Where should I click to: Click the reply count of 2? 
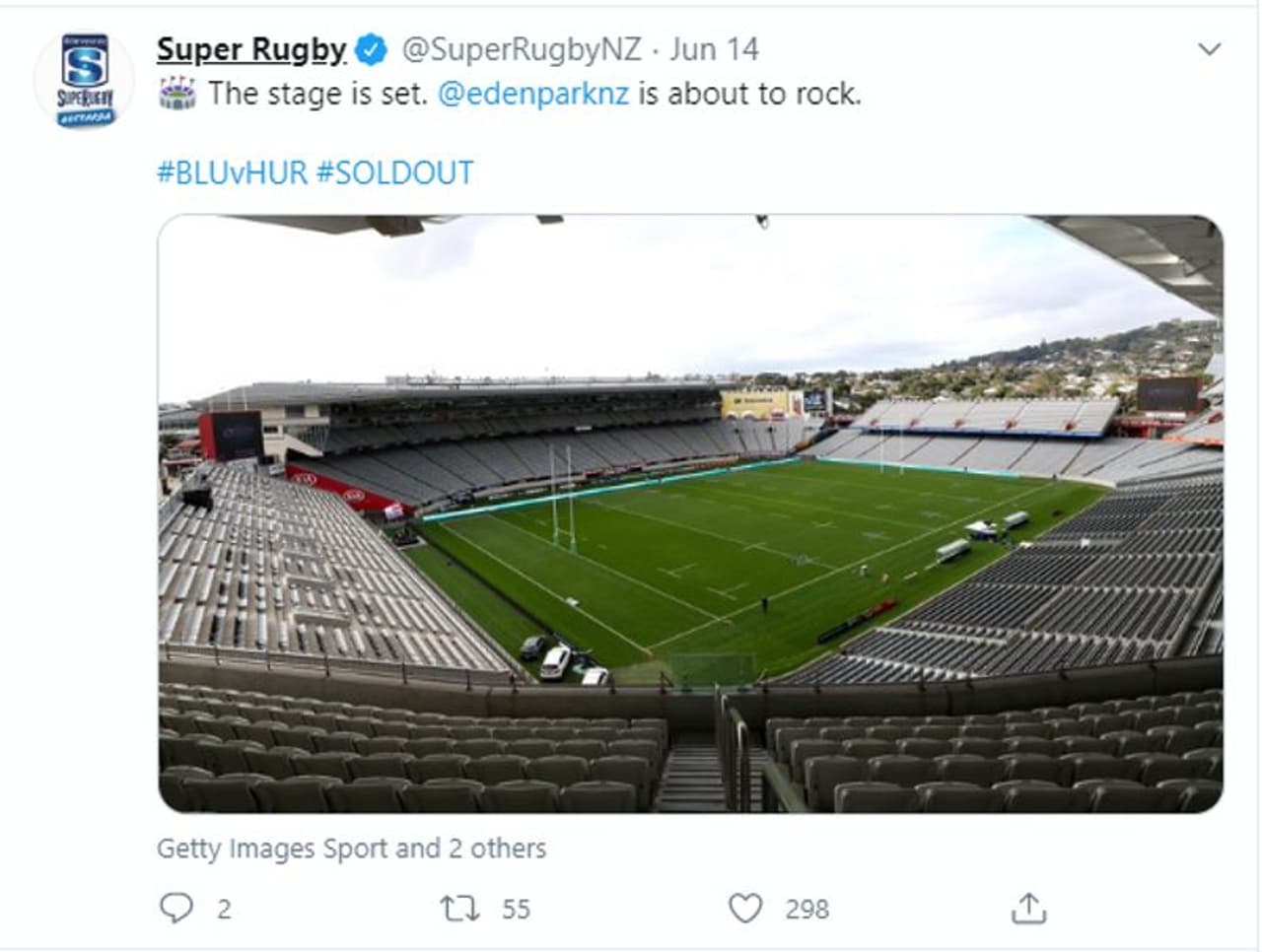pyautogui.click(x=224, y=909)
